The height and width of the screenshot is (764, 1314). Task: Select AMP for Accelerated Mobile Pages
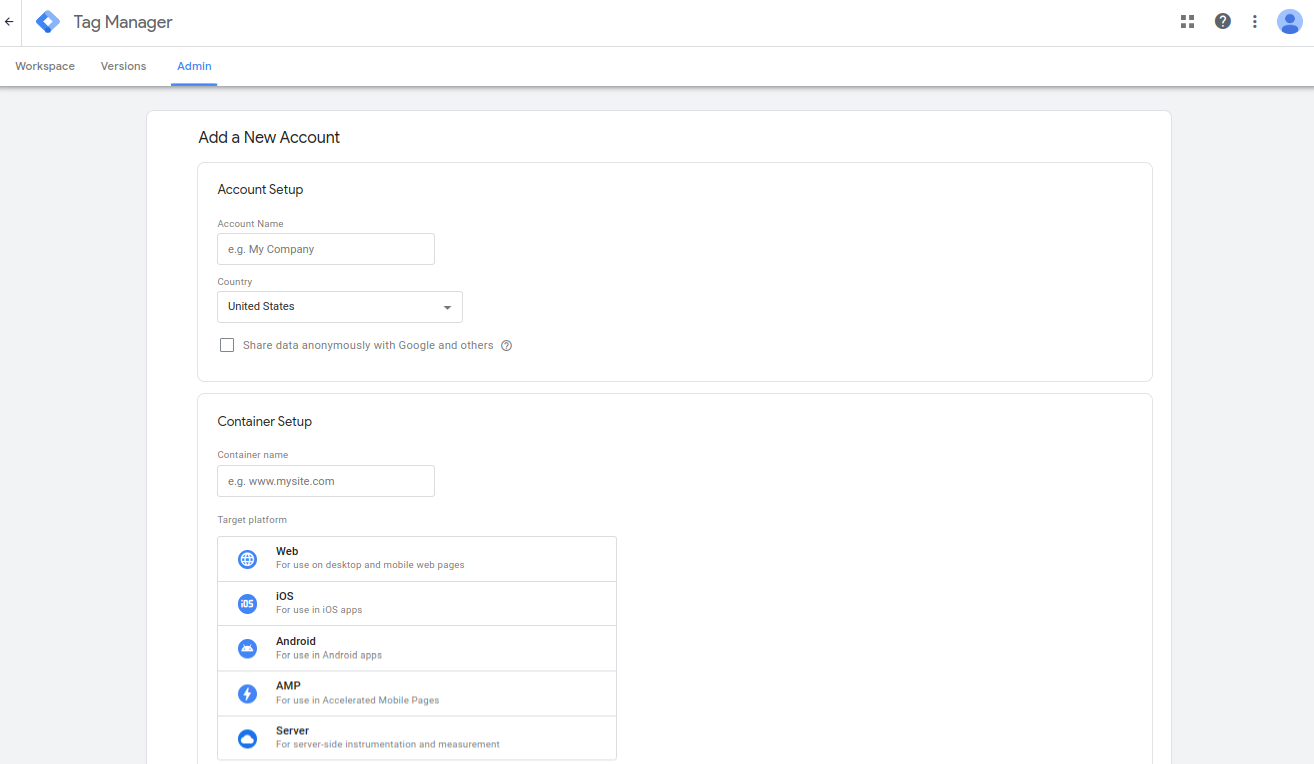point(417,692)
